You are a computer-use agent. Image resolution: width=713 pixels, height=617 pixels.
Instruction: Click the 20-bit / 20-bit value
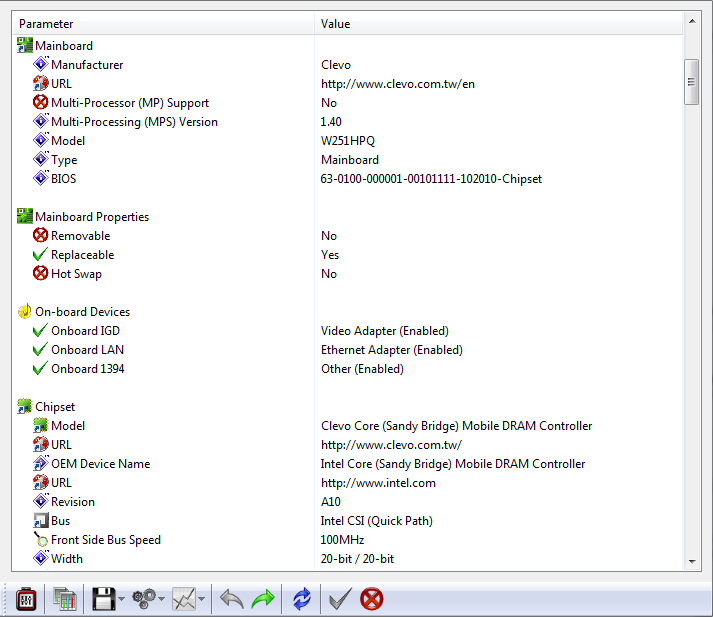(357, 559)
